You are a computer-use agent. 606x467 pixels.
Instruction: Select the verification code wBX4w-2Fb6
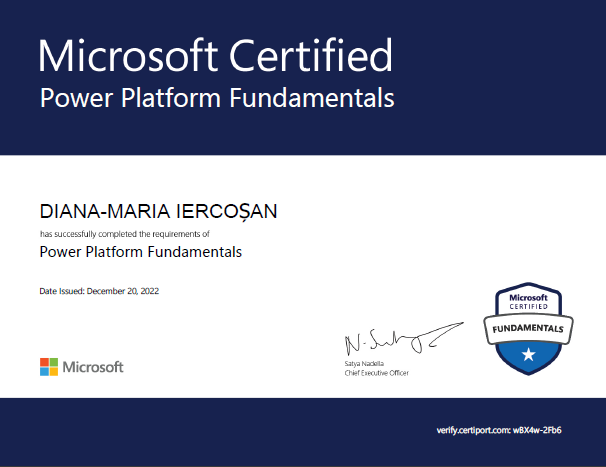tap(537, 430)
